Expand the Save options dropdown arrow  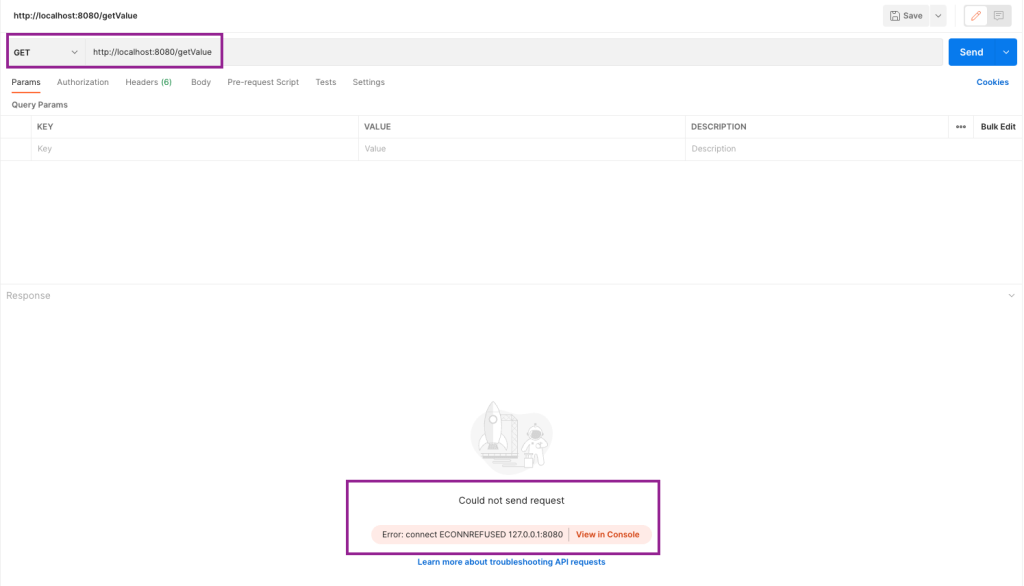(x=938, y=16)
